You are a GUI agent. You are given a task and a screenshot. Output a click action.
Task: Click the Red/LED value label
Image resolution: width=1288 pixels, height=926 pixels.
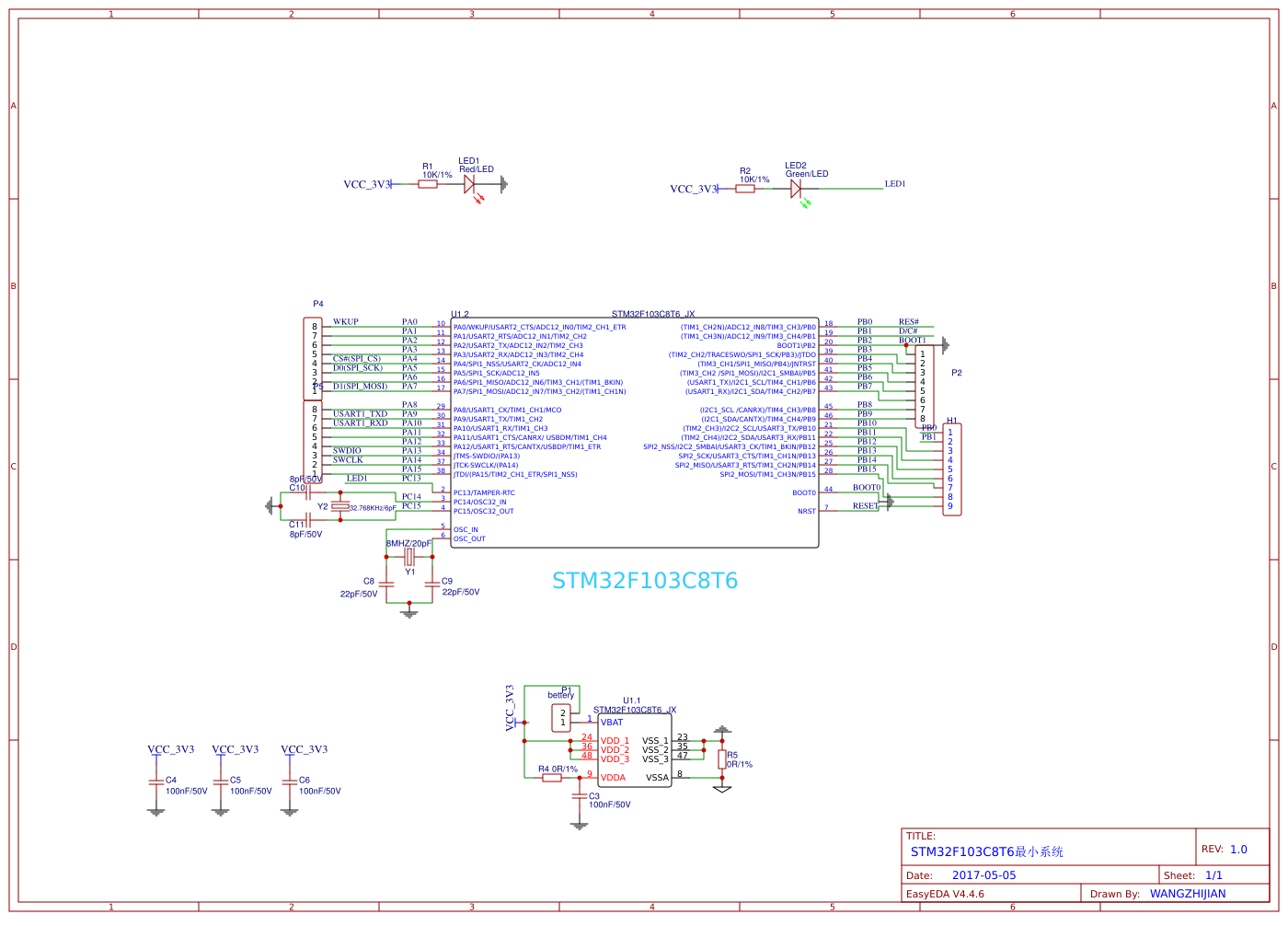point(477,169)
